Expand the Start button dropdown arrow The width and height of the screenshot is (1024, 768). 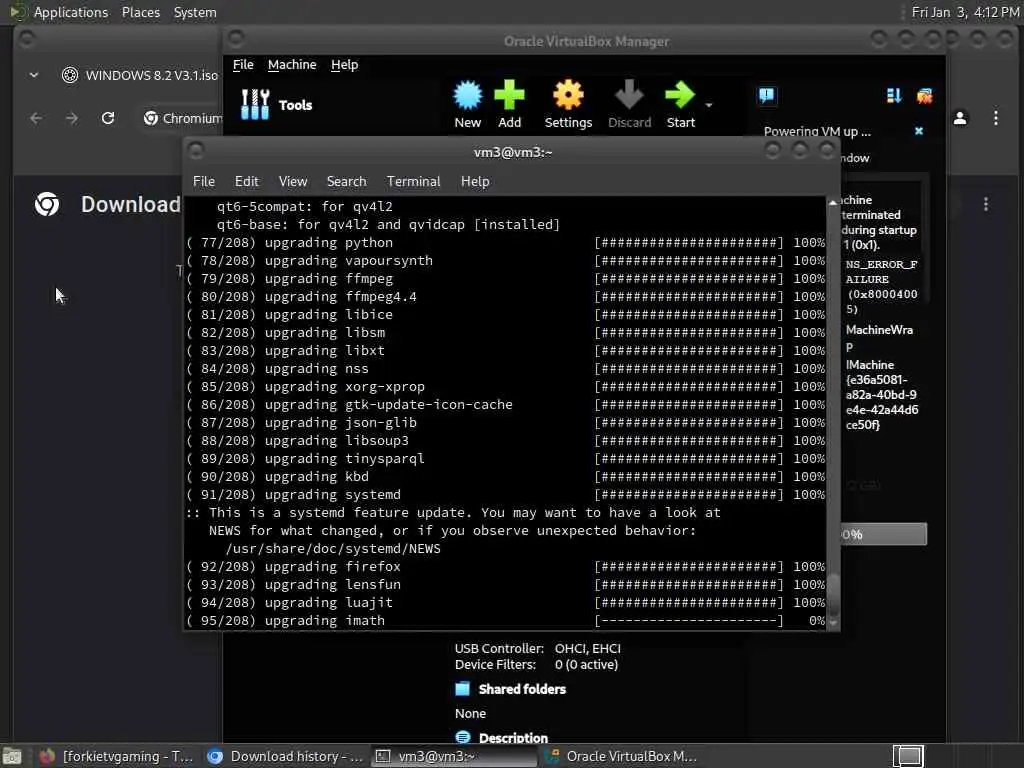709,105
